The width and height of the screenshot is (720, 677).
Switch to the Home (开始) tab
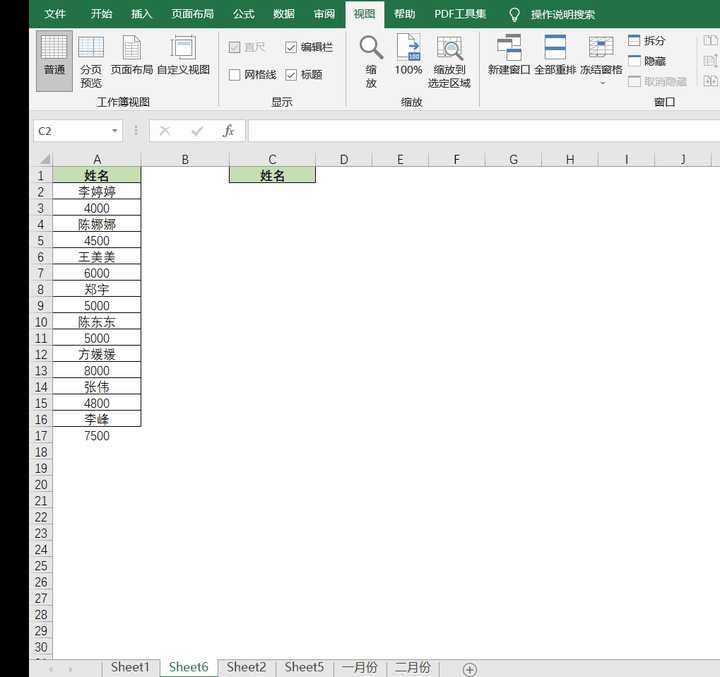pyautogui.click(x=101, y=14)
